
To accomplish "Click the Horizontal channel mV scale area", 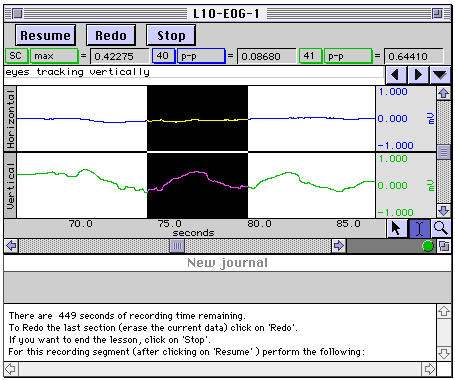I will pos(406,119).
